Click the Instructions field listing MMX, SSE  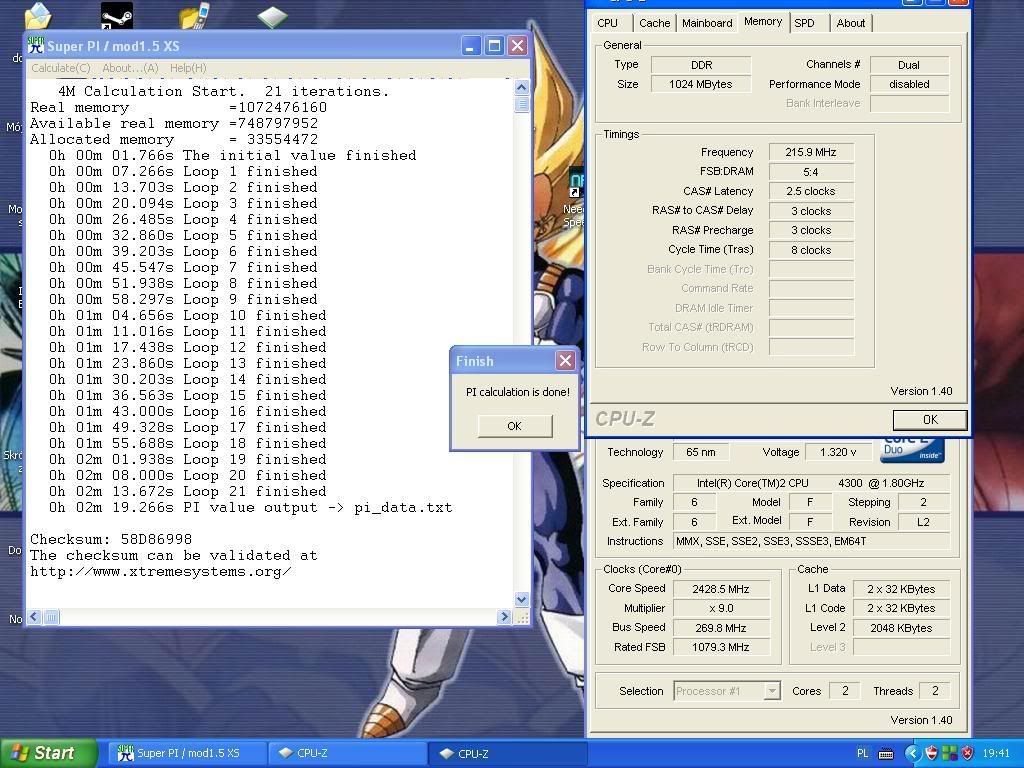[811, 541]
